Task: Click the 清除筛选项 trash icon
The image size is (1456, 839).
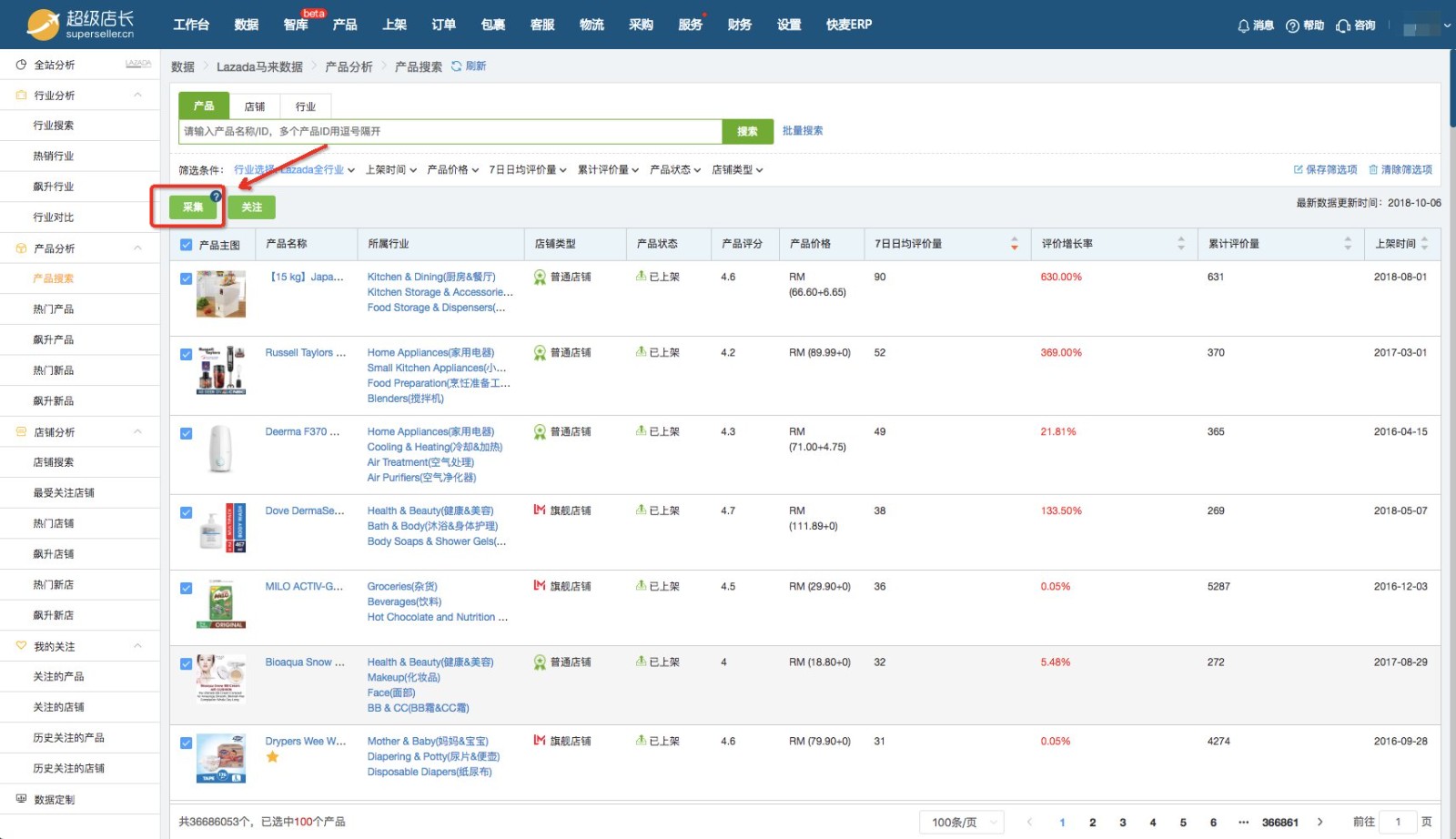Action: click(1373, 169)
